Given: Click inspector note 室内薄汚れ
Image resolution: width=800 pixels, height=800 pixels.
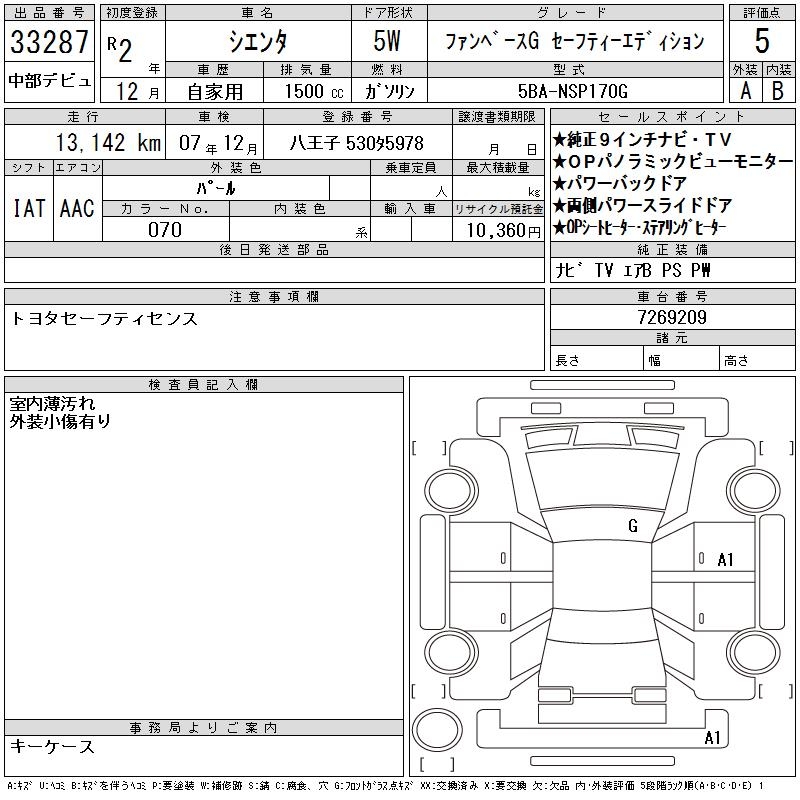Looking at the screenshot, I should [53, 404].
